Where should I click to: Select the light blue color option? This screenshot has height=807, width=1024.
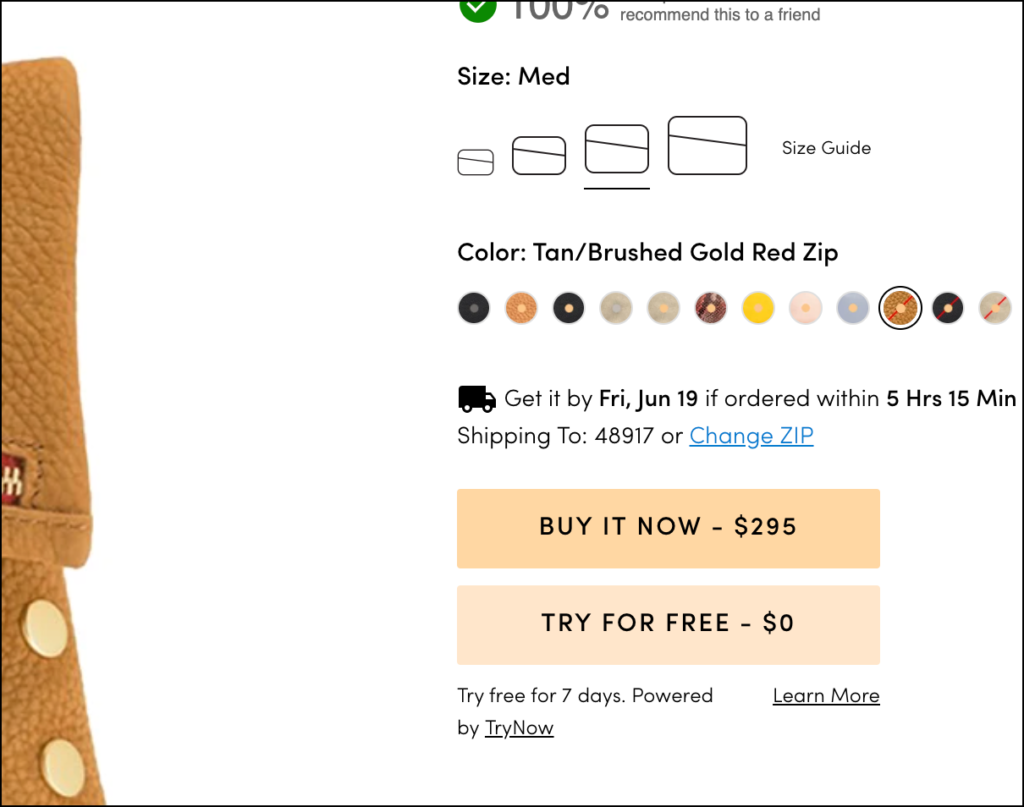852,308
